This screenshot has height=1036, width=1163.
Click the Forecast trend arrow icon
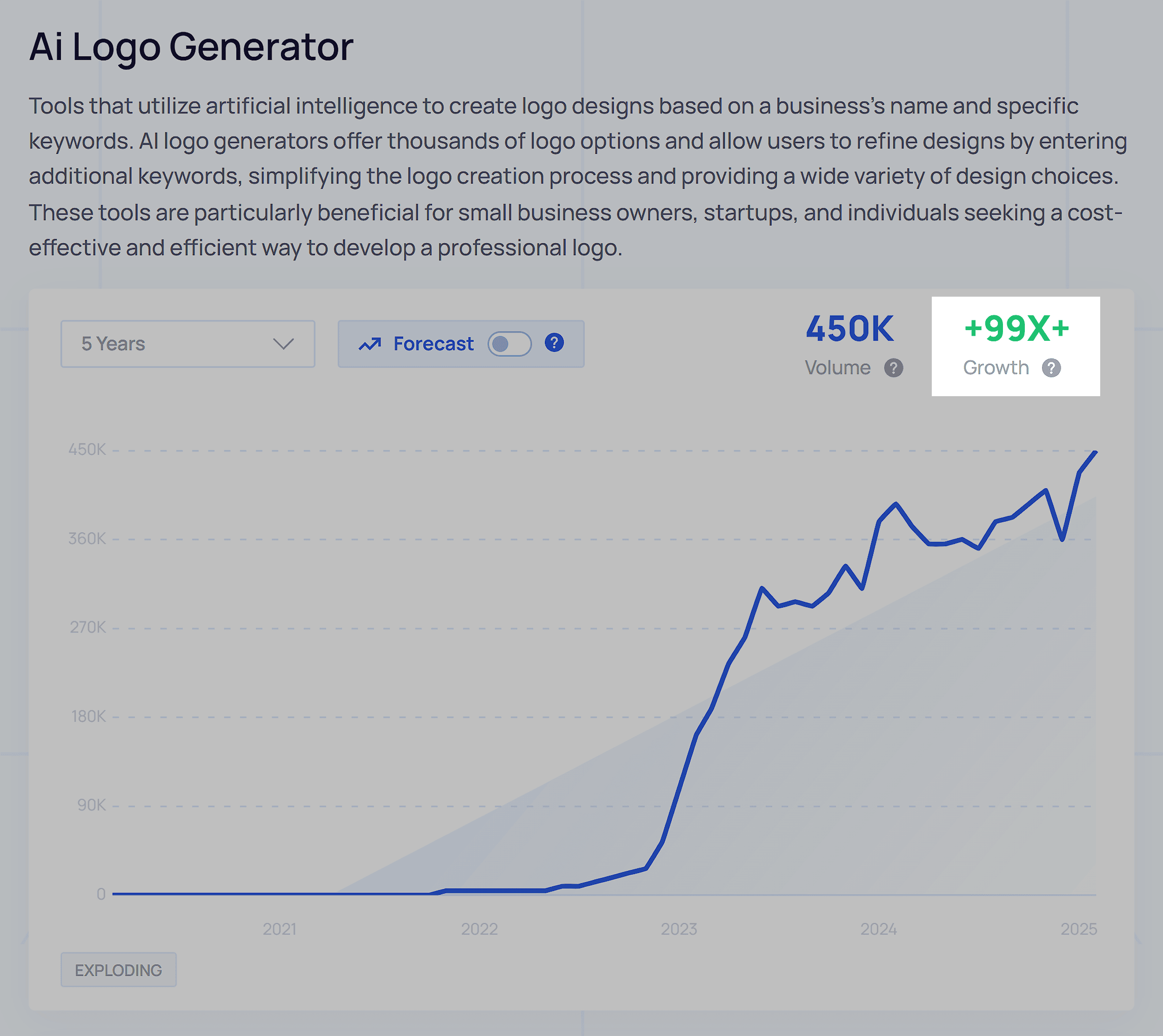click(x=370, y=344)
